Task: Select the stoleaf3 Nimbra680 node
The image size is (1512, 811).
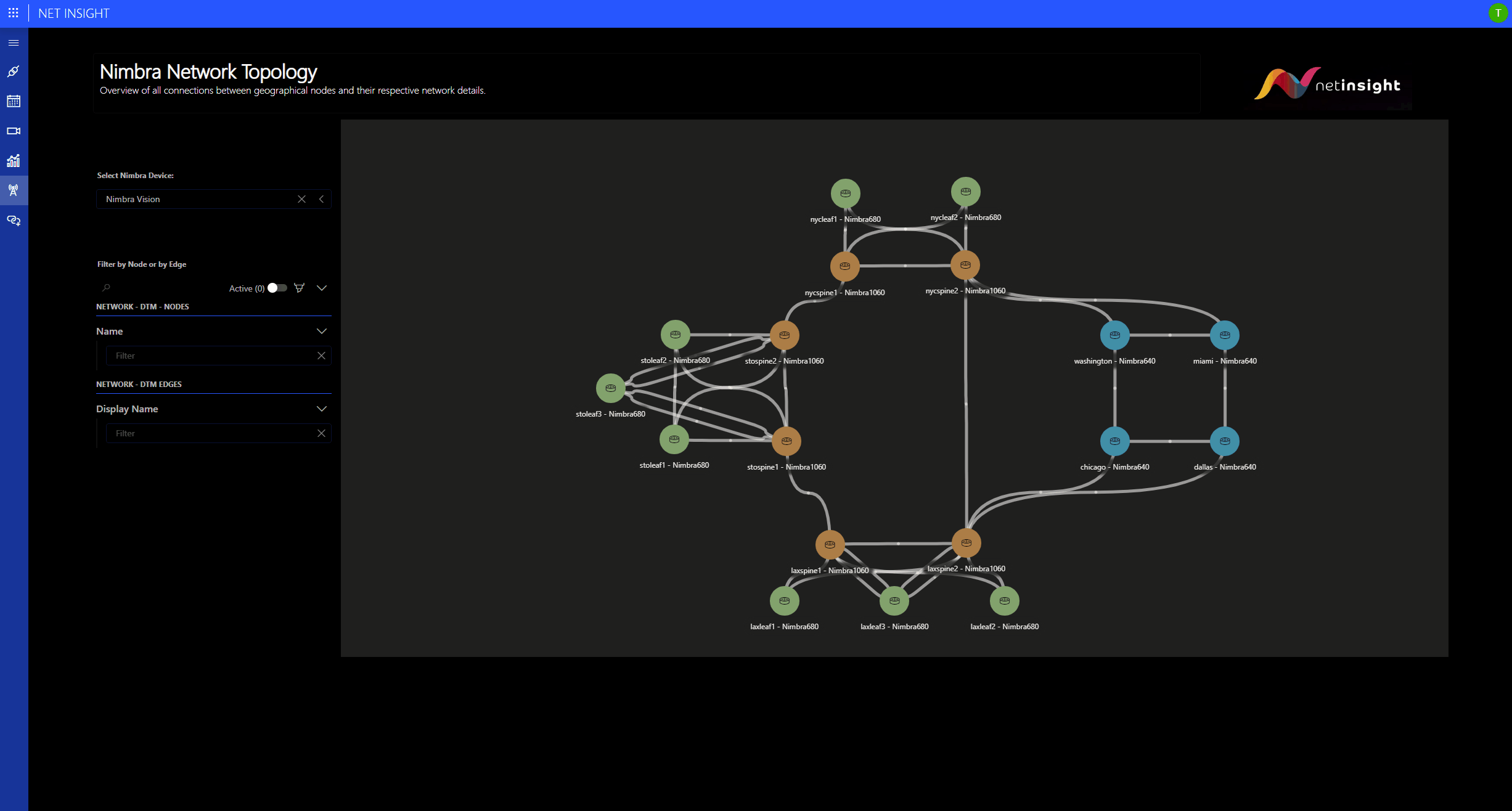Action: [x=610, y=388]
